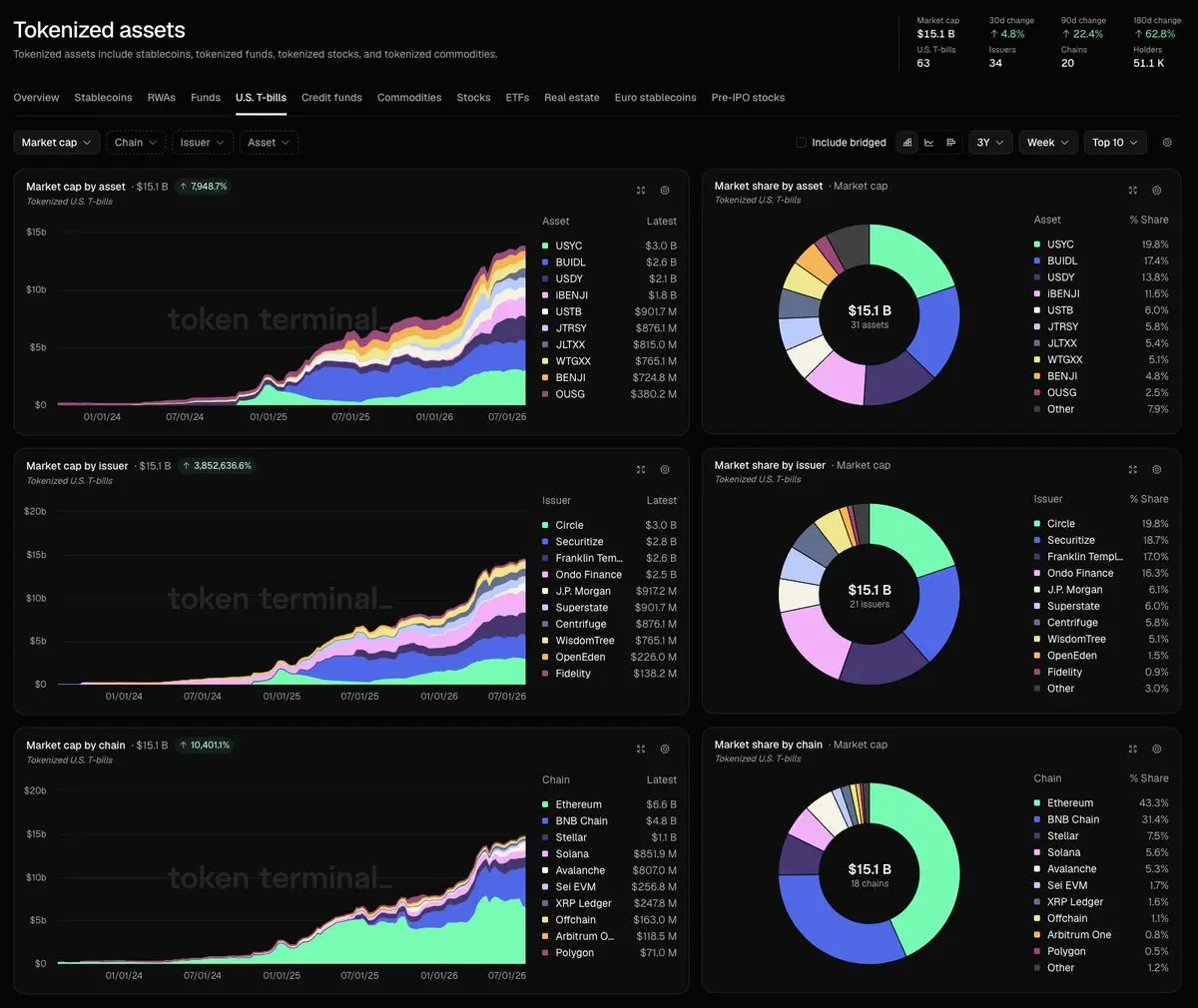Expand the Market share by asset chart fullscreen
This screenshot has height=1008, width=1198.
1133,190
